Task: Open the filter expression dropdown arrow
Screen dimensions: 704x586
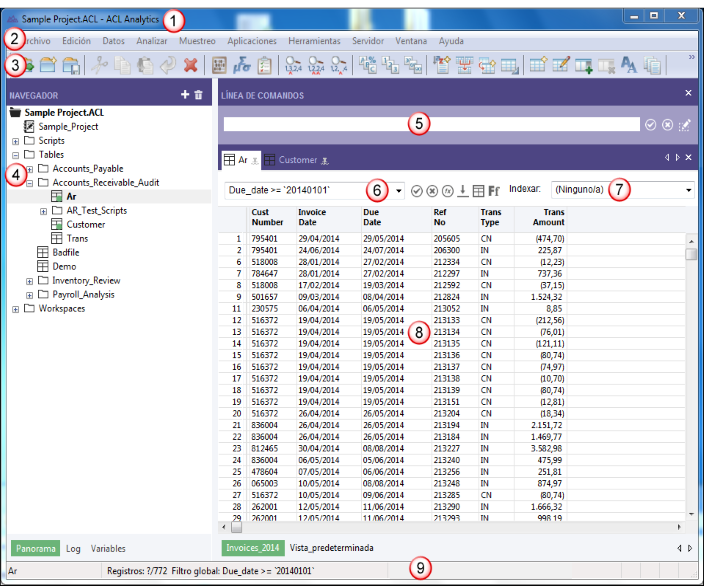Action: pyautogui.click(x=399, y=190)
